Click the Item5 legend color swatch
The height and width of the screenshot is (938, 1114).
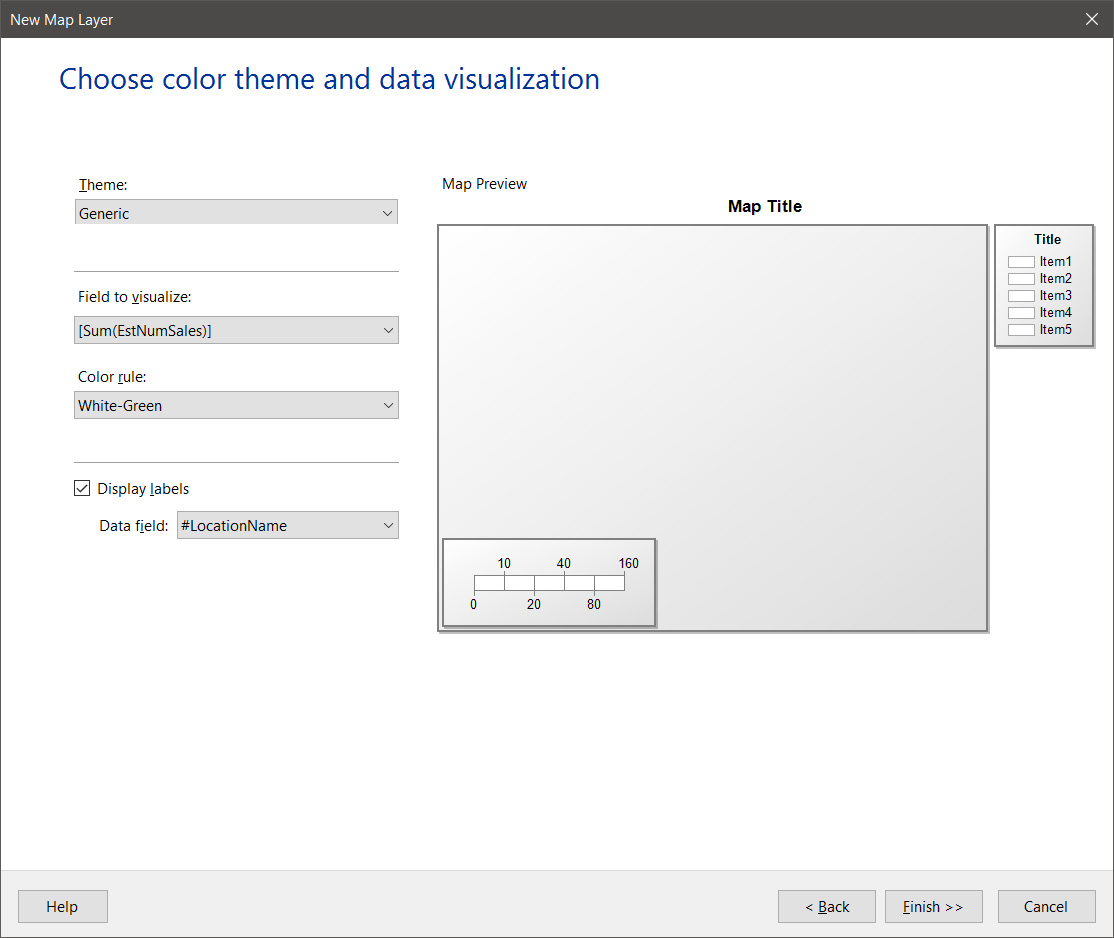[1021, 330]
